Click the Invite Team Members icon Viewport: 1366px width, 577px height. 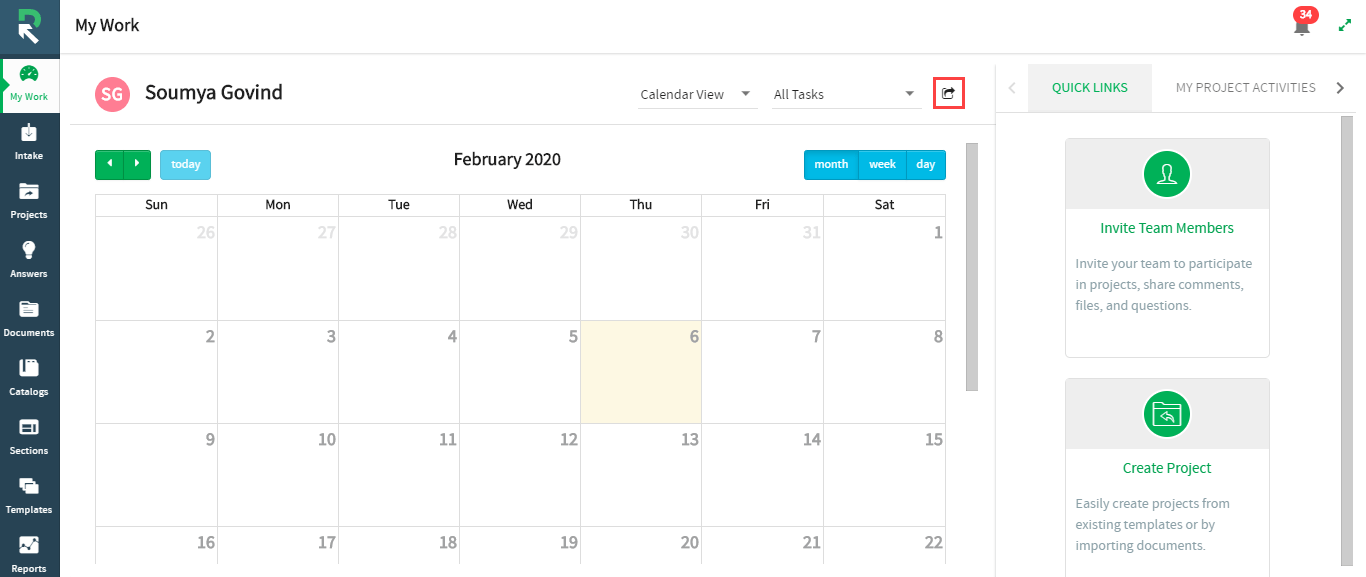(1167, 174)
